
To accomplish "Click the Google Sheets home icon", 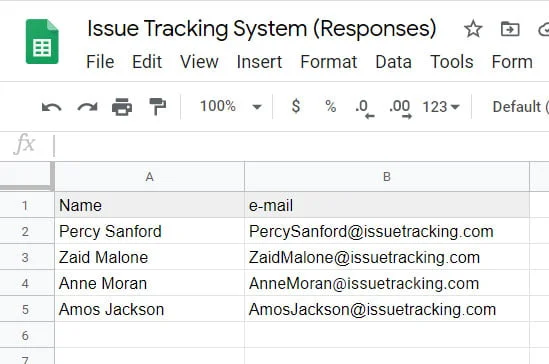I will pyautogui.click(x=42, y=42).
